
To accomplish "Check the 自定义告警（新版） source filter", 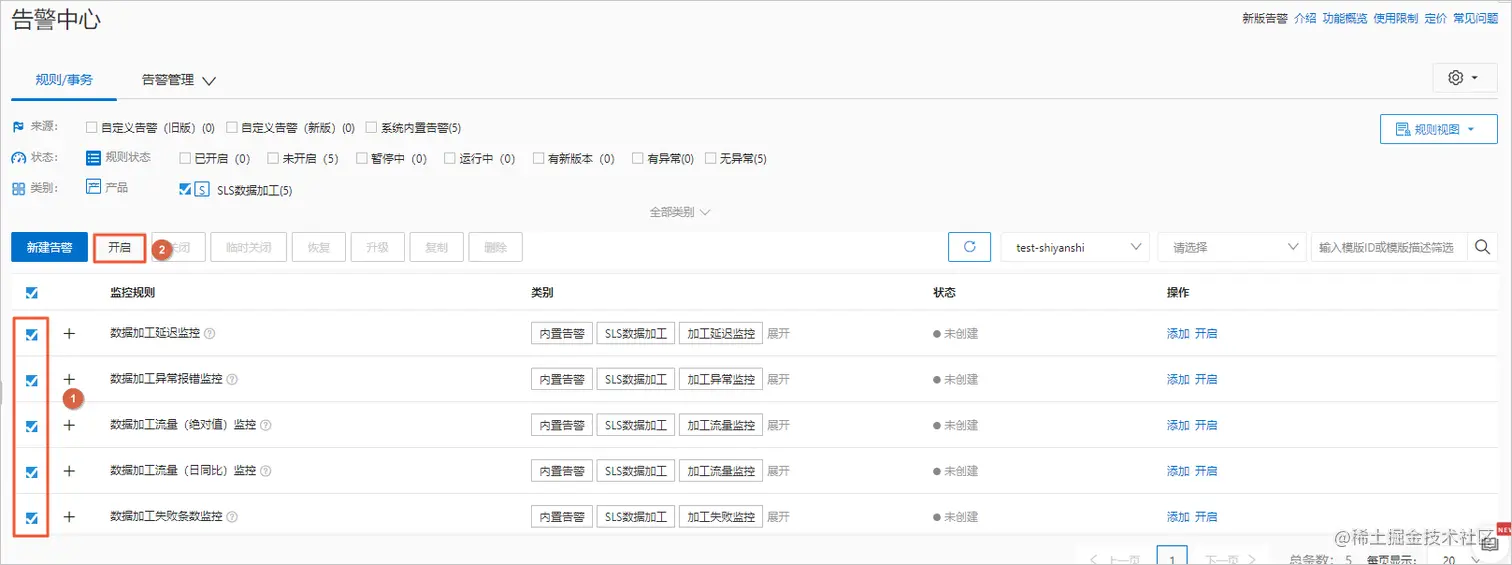I will (232, 128).
